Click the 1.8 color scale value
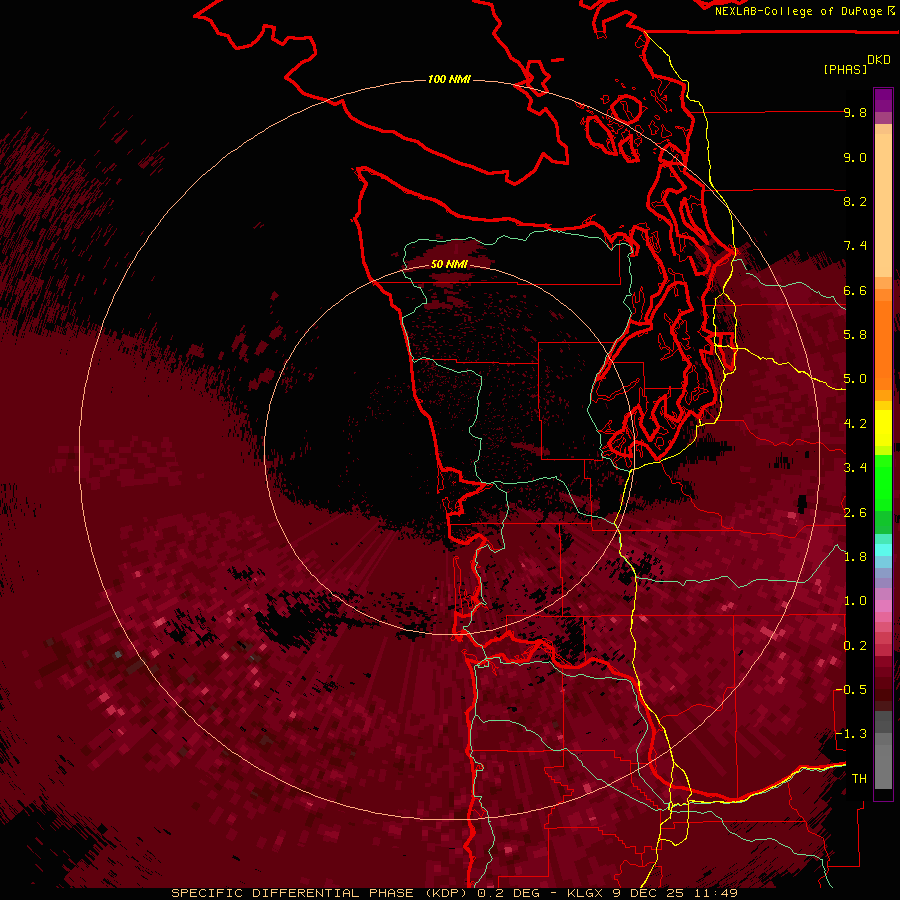Screen dimensions: 900x900 (855, 557)
